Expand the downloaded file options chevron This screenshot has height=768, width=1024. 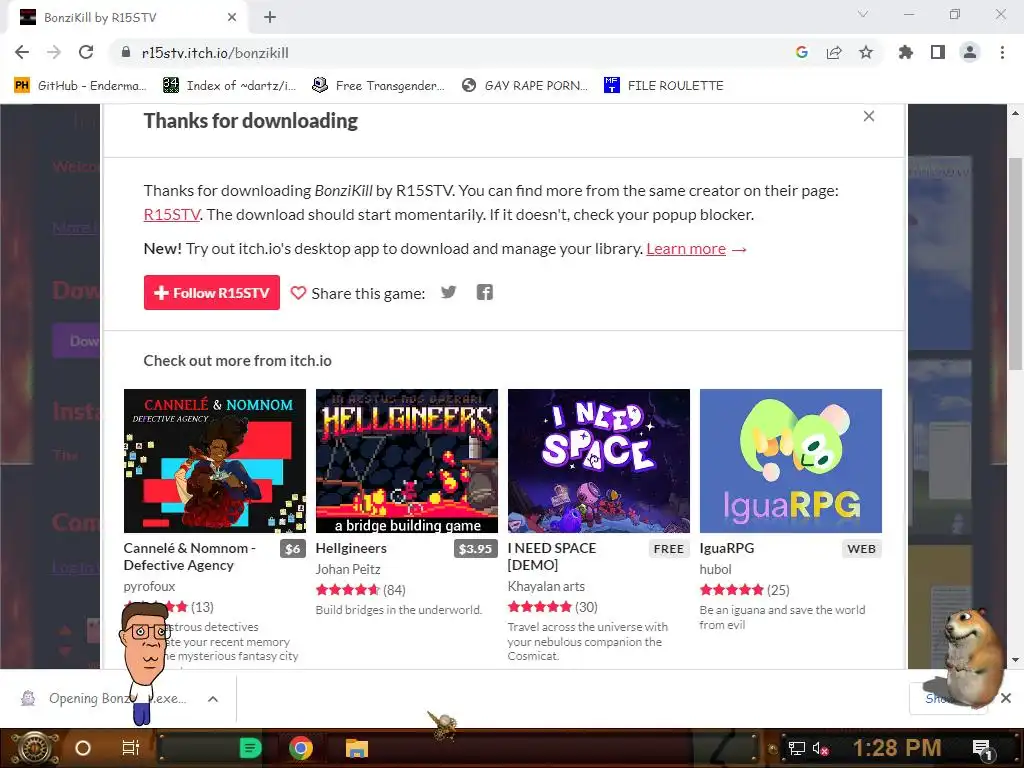213,699
